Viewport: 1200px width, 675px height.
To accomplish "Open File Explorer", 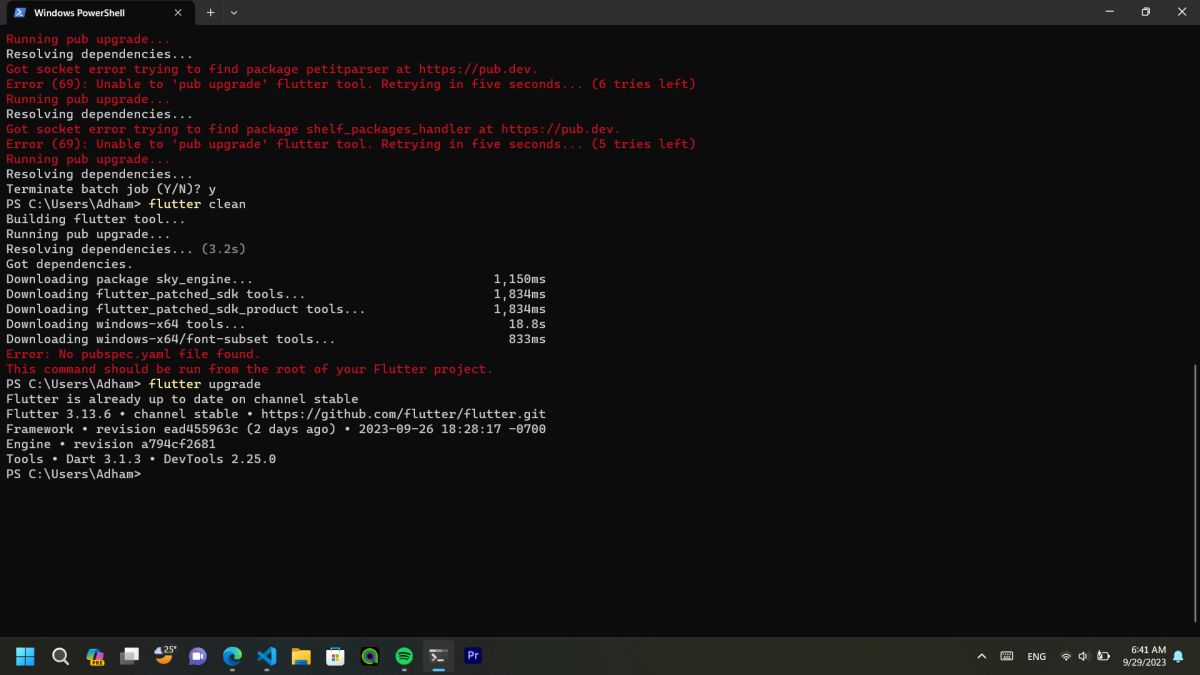I will coord(301,656).
